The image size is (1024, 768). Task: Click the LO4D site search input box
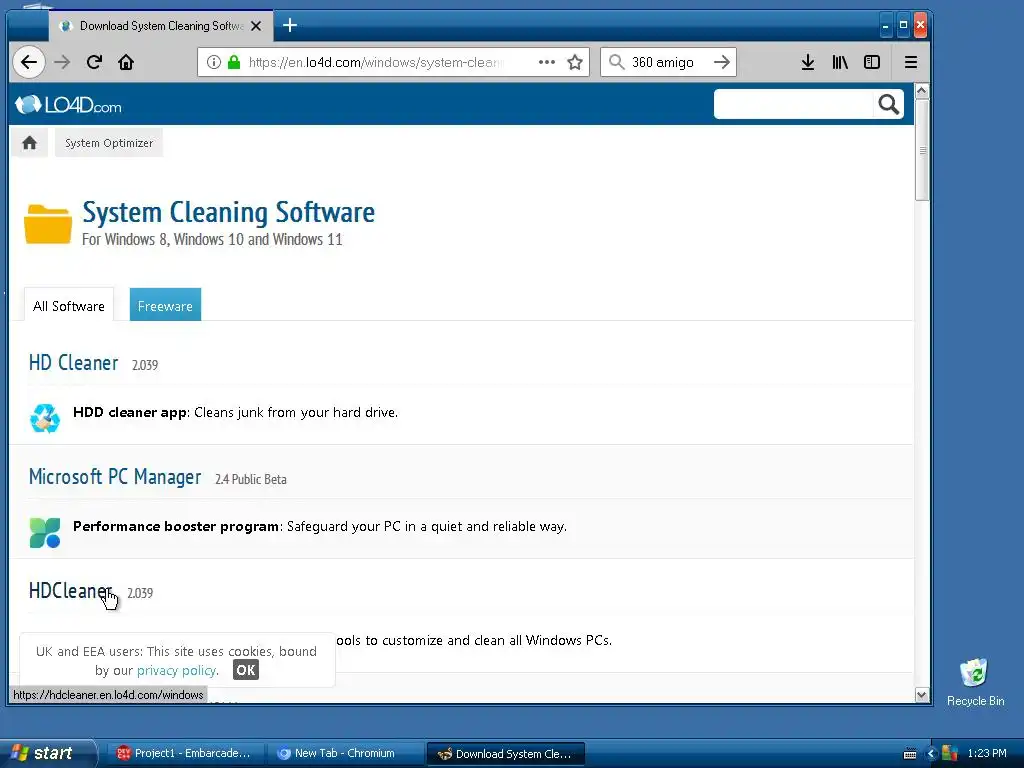pyautogui.click(x=793, y=104)
